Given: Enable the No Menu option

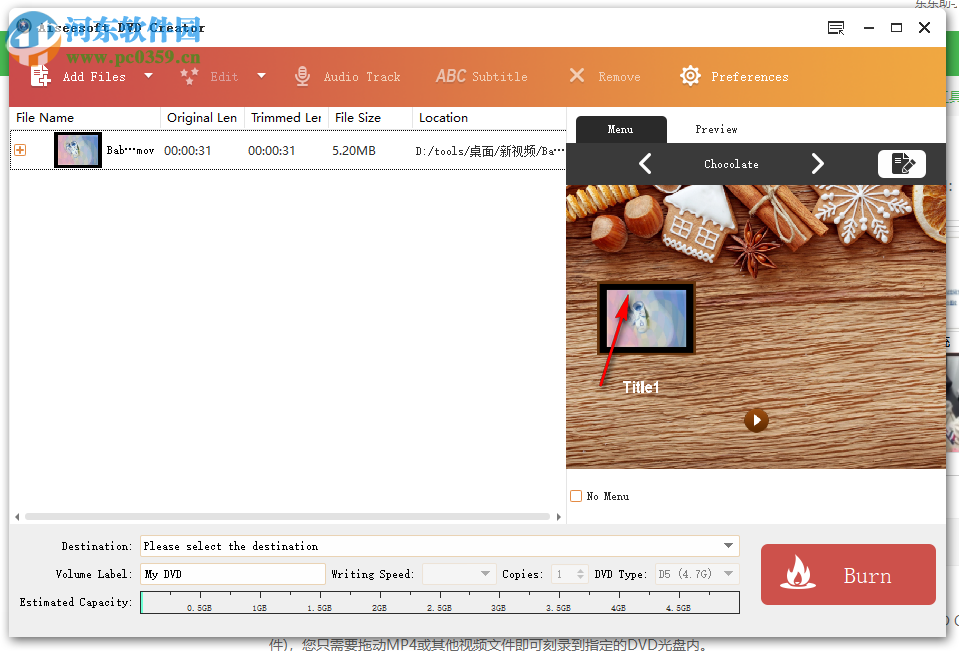Looking at the screenshot, I should [x=576, y=495].
